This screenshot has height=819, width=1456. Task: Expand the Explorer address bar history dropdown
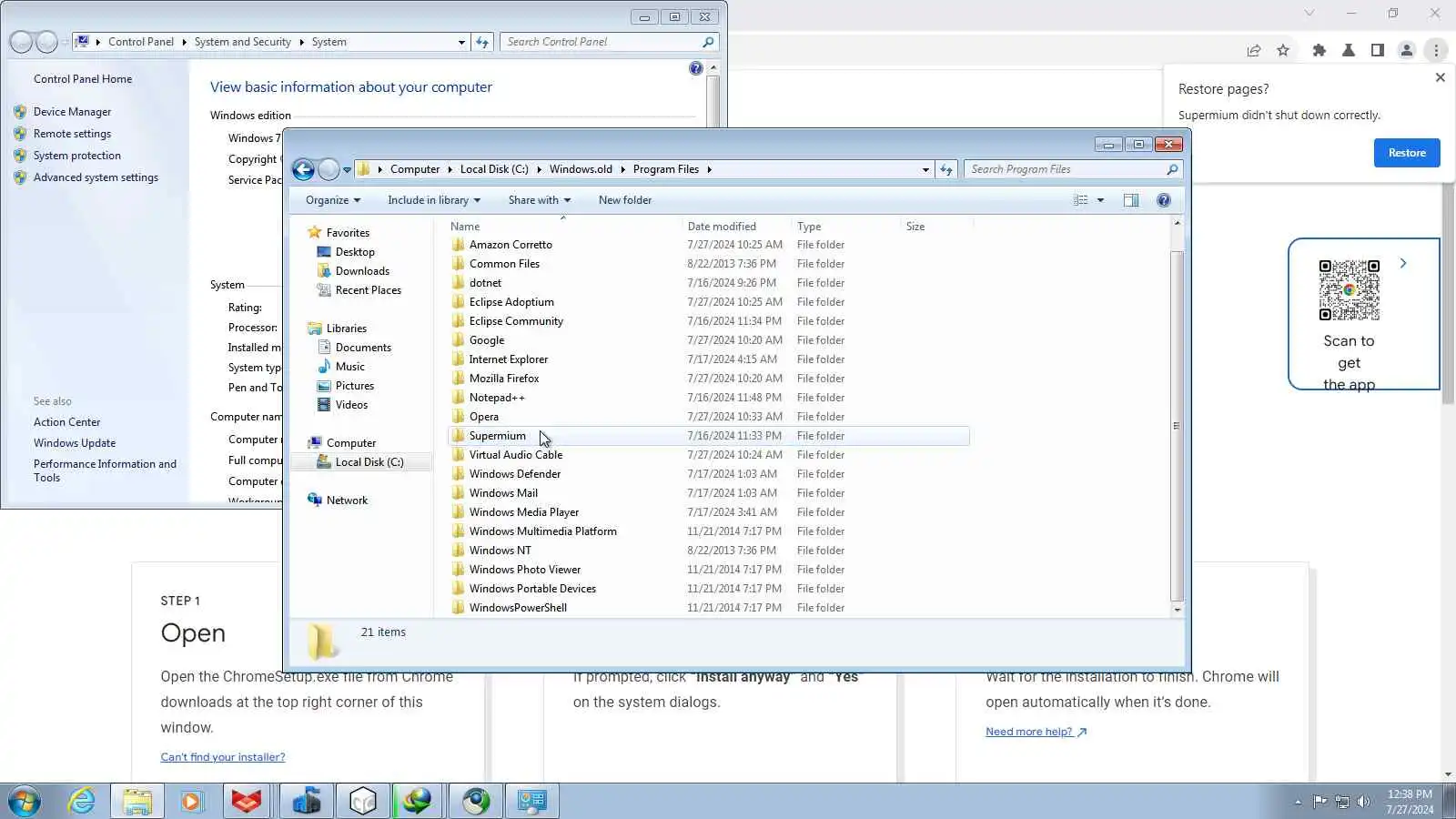tap(925, 169)
